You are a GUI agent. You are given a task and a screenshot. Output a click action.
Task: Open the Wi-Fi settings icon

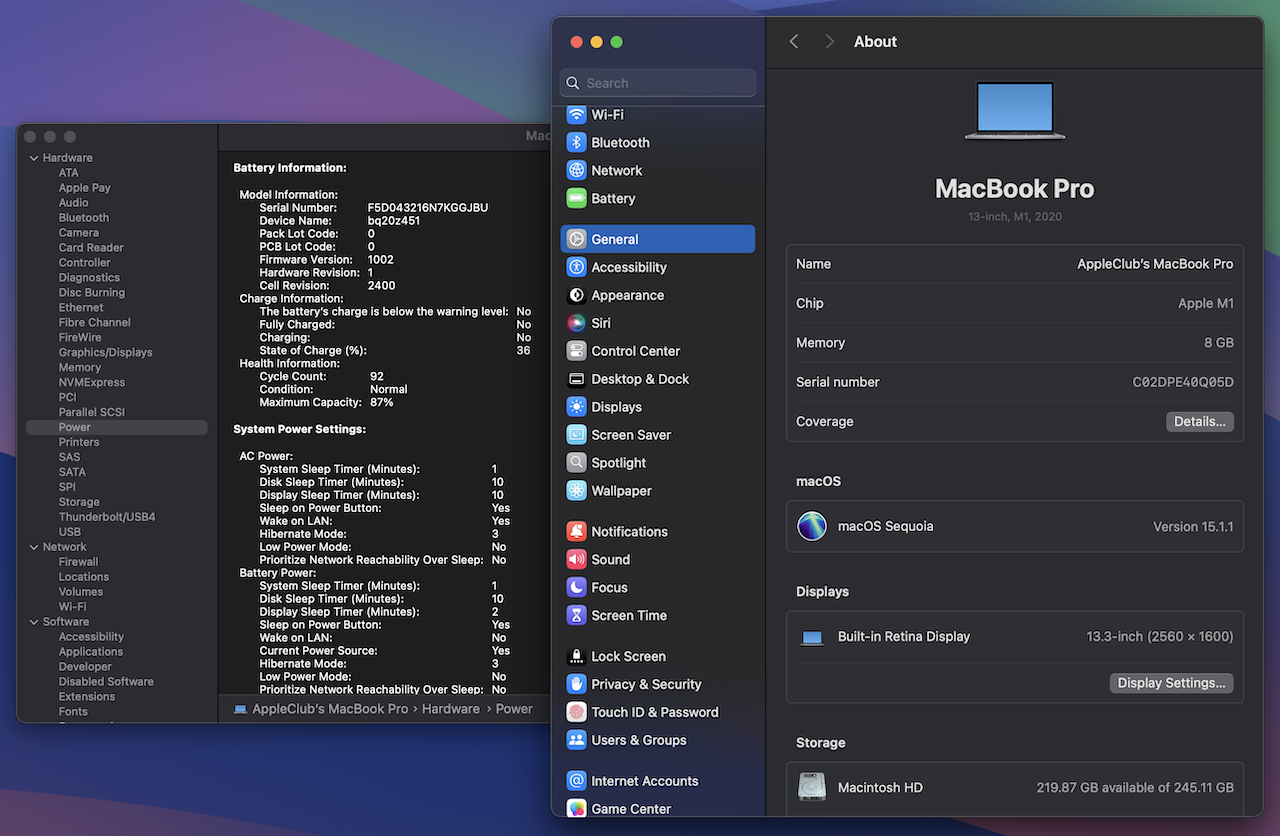point(576,115)
